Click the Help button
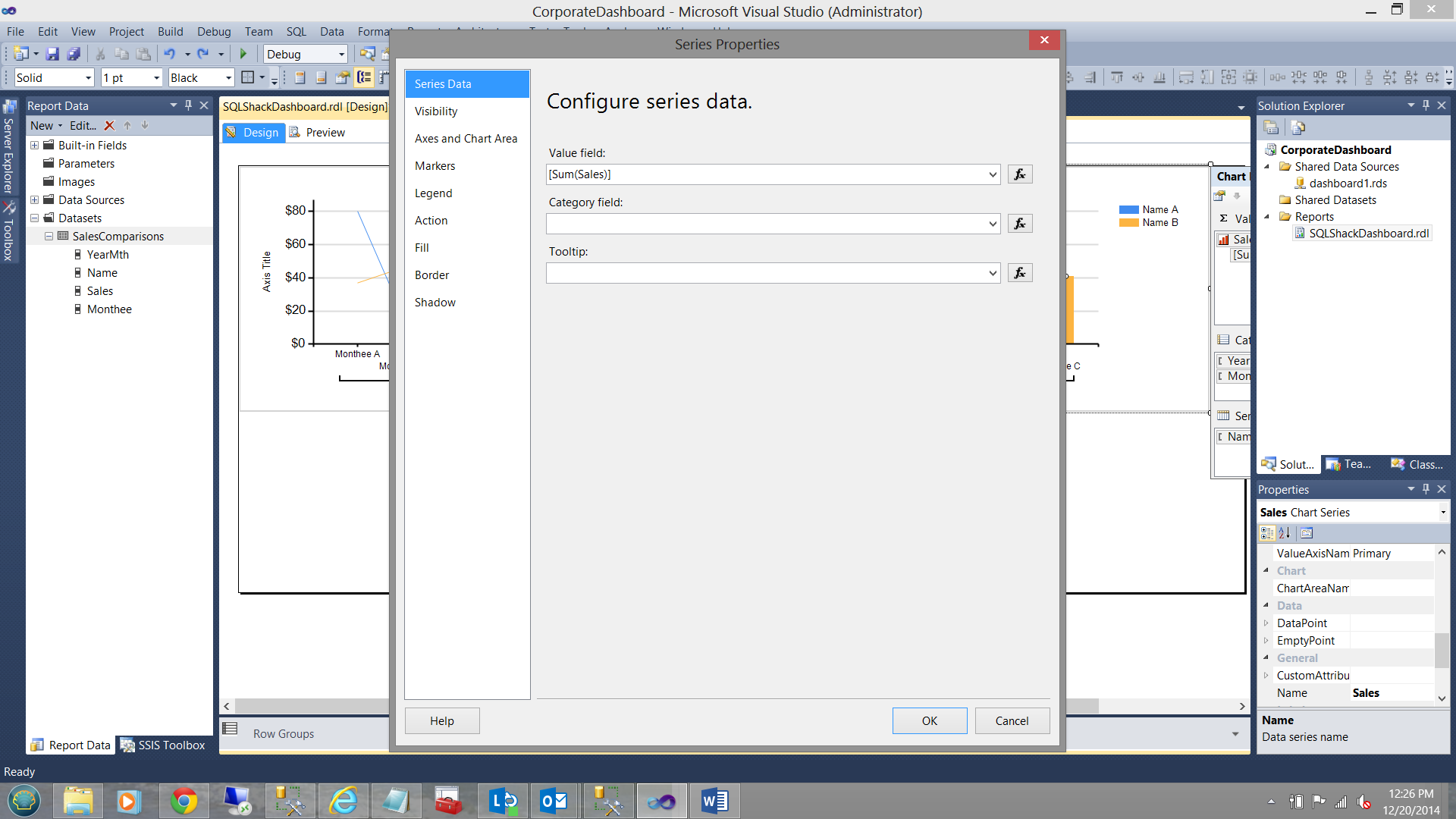The height and width of the screenshot is (819, 1456). pyautogui.click(x=441, y=720)
